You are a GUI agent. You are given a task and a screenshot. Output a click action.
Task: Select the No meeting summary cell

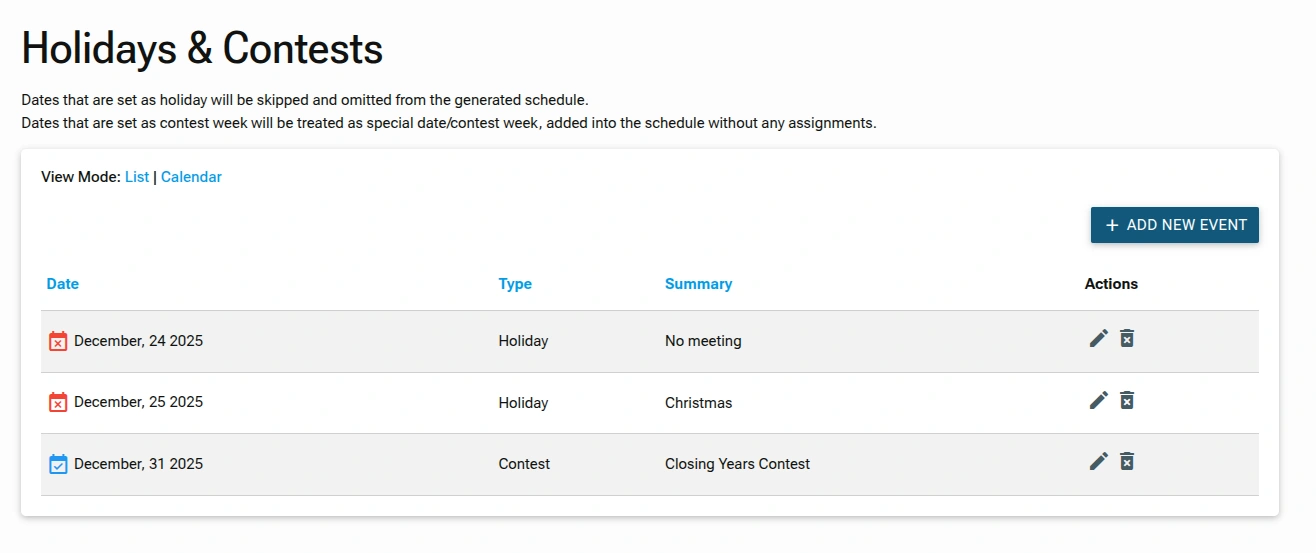[x=703, y=341]
